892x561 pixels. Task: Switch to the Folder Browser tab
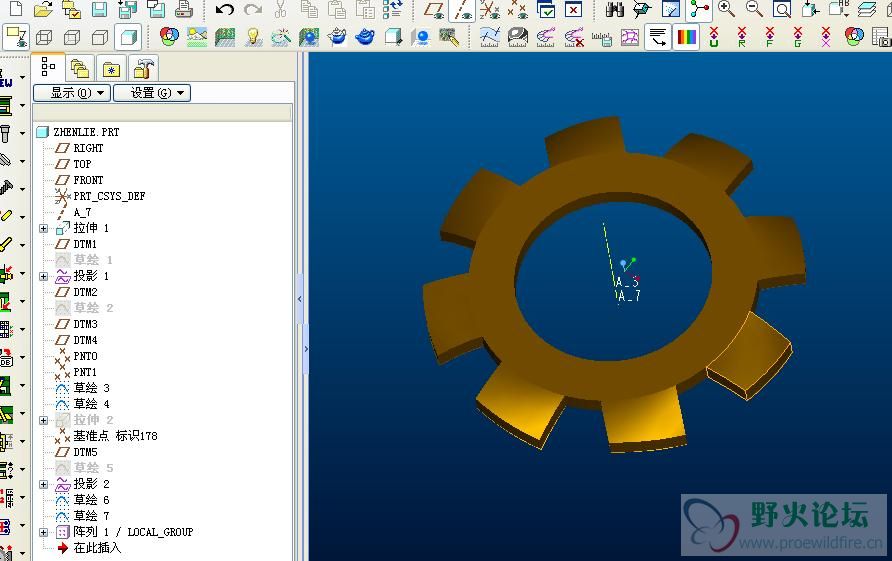80,69
